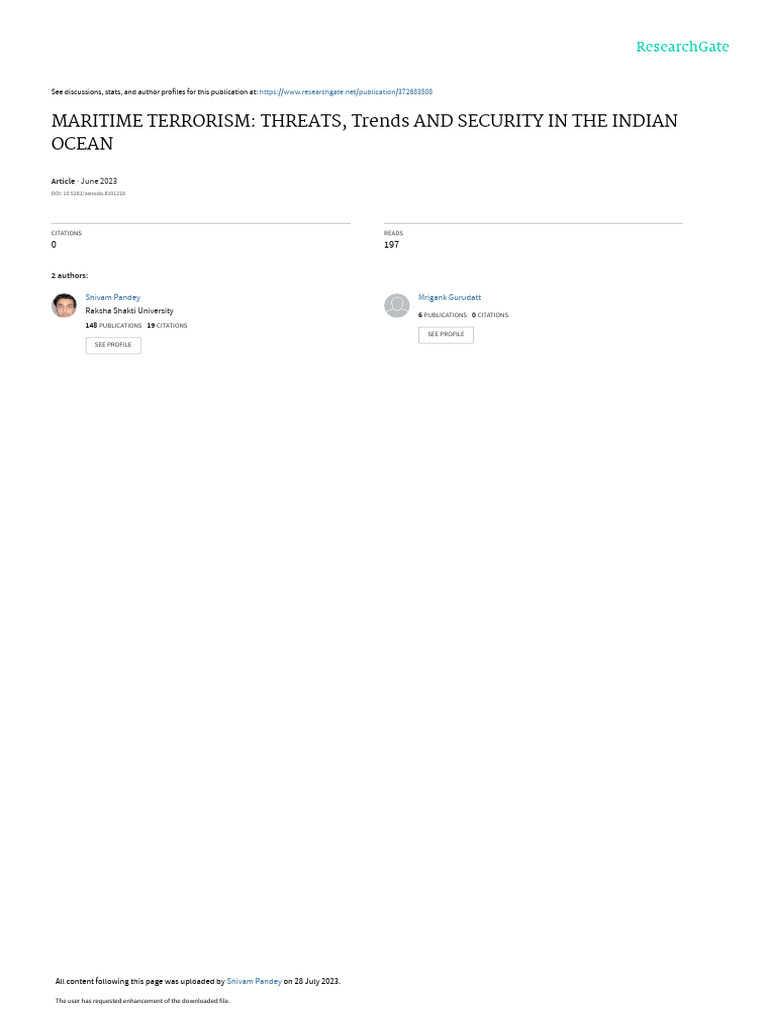Click the DOI zenodo identifier text

(88, 193)
